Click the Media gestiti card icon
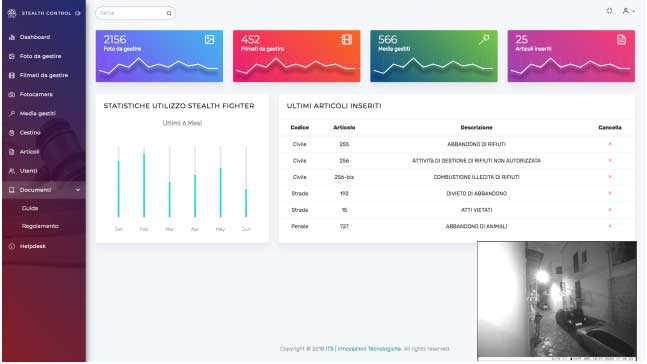 [484, 40]
